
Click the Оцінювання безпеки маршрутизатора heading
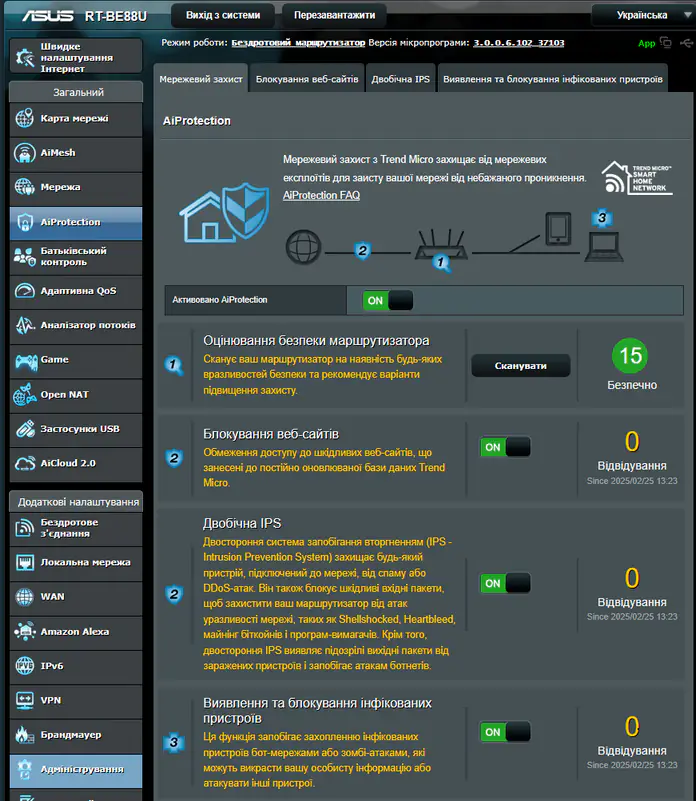click(316, 341)
